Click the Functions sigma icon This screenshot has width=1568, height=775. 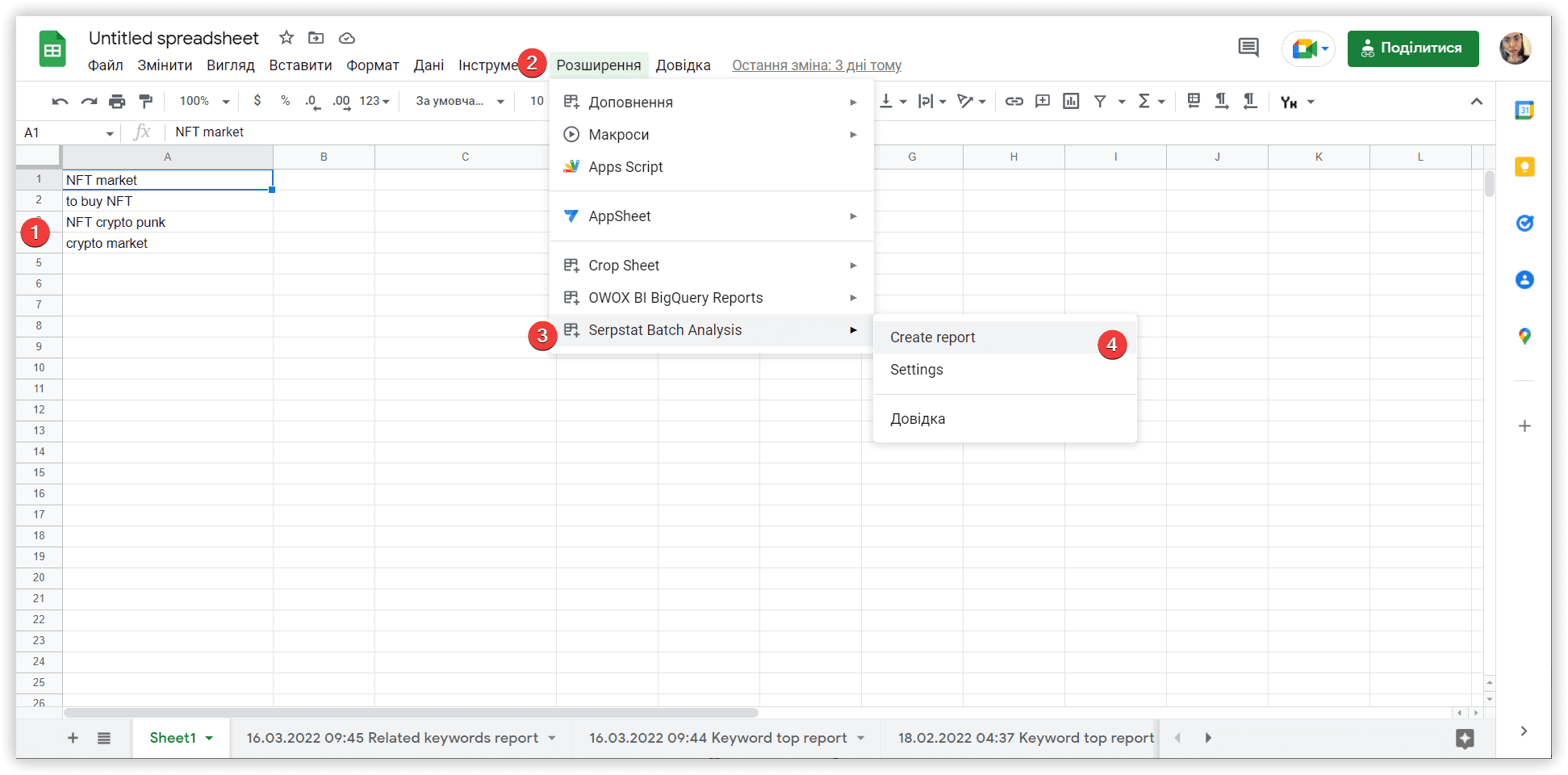(x=1144, y=101)
